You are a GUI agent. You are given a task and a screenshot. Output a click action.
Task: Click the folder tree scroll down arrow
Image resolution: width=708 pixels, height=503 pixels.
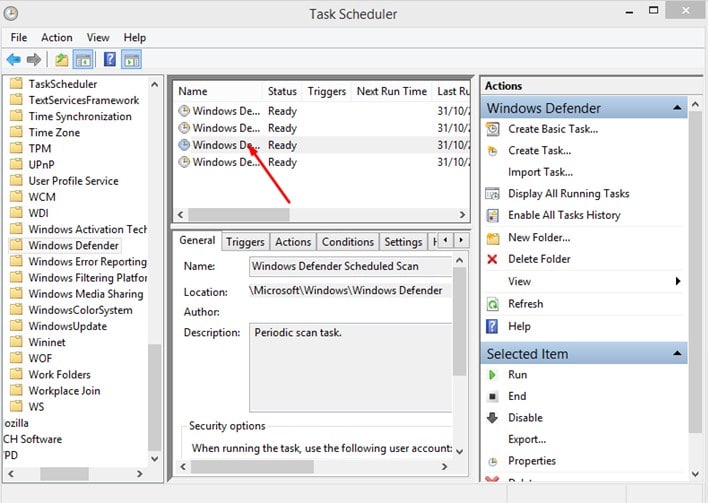click(154, 458)
